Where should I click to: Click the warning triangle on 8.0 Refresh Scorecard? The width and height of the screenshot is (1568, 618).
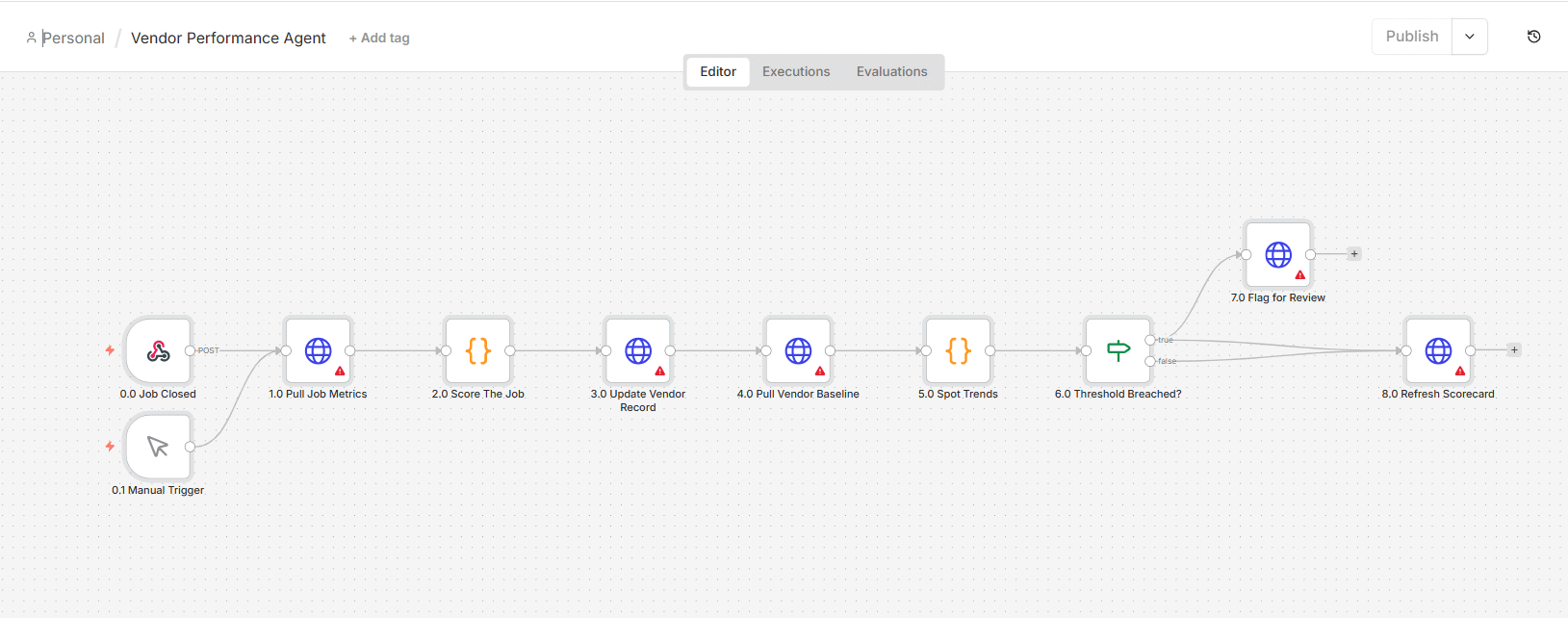(1460, 371)
